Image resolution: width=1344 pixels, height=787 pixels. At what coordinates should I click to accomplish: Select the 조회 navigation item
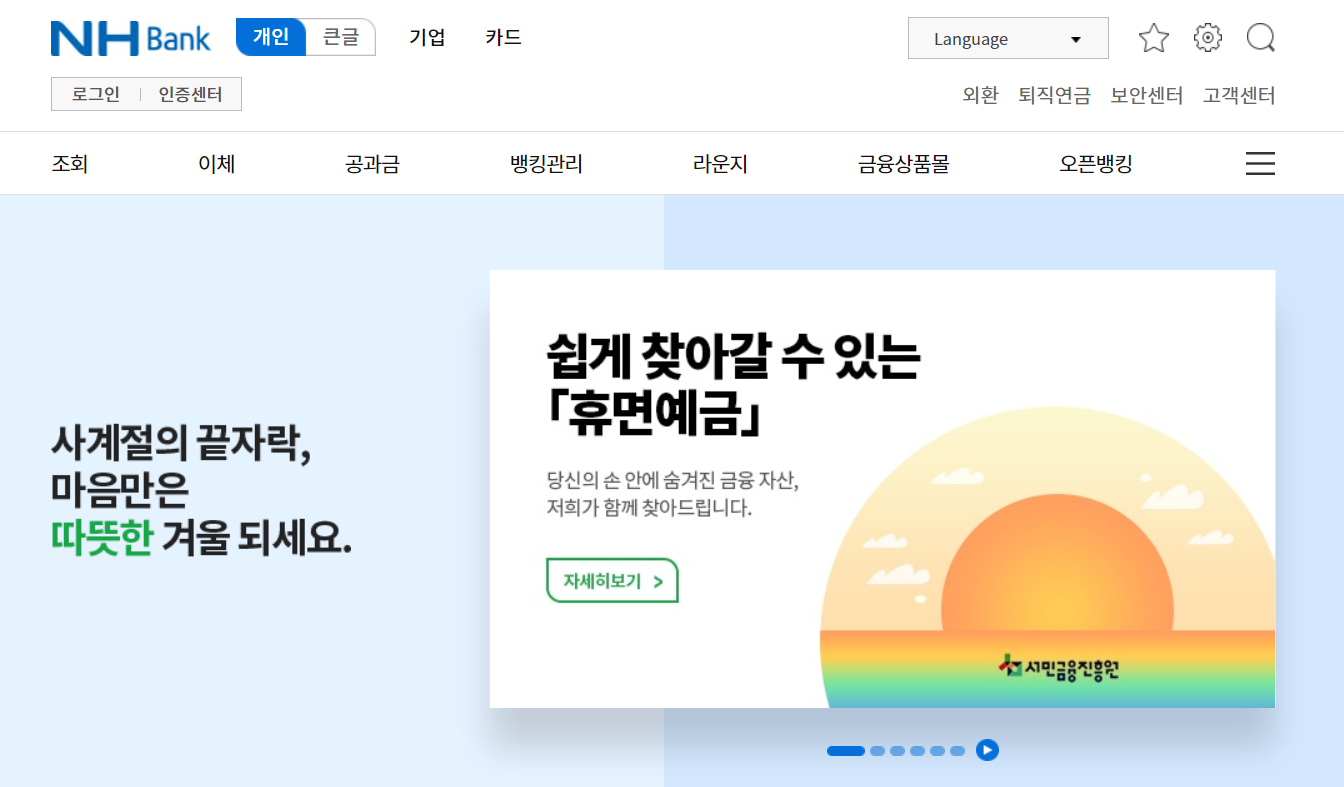pos(68,163)
